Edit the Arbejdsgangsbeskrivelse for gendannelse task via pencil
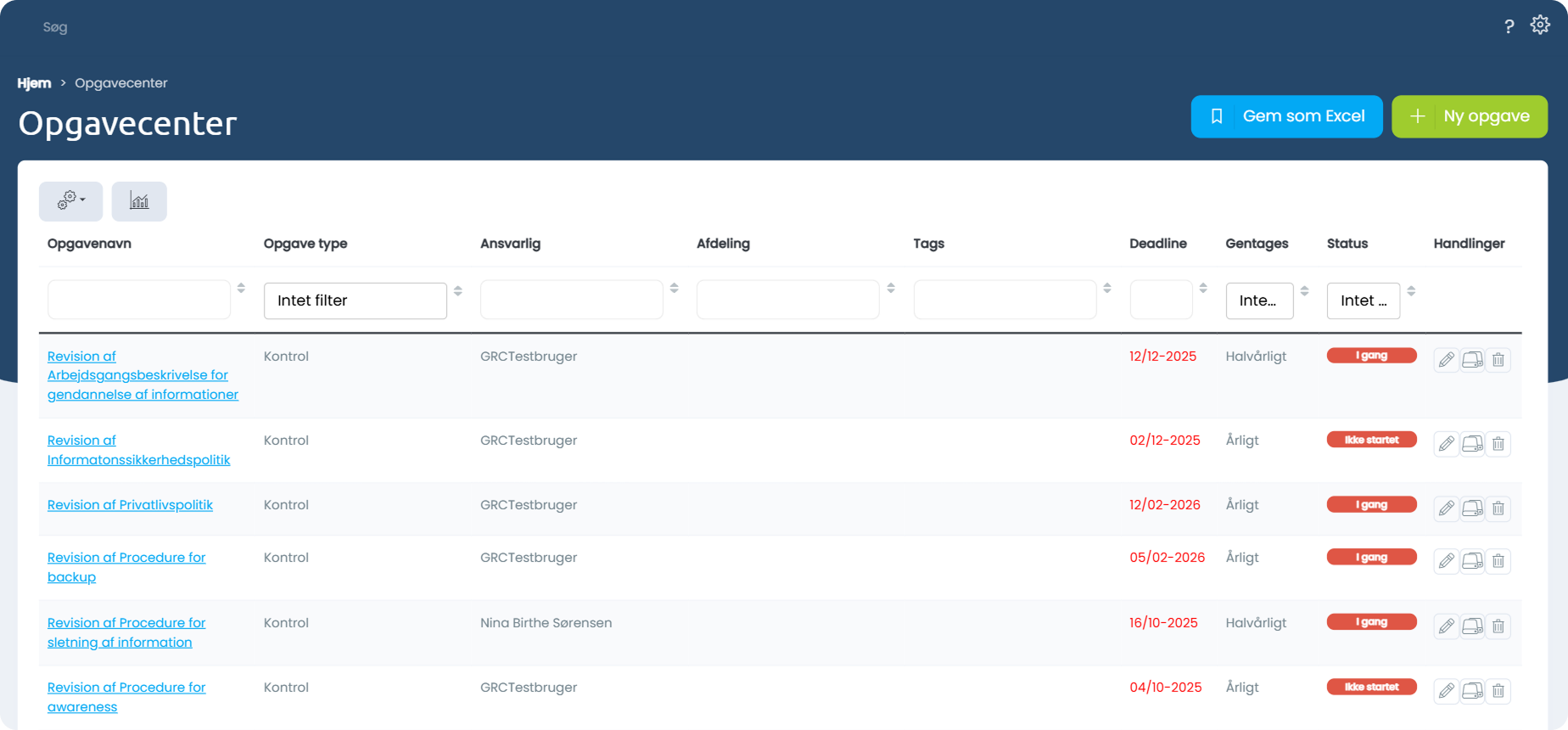 click(x=1447, y=360)
